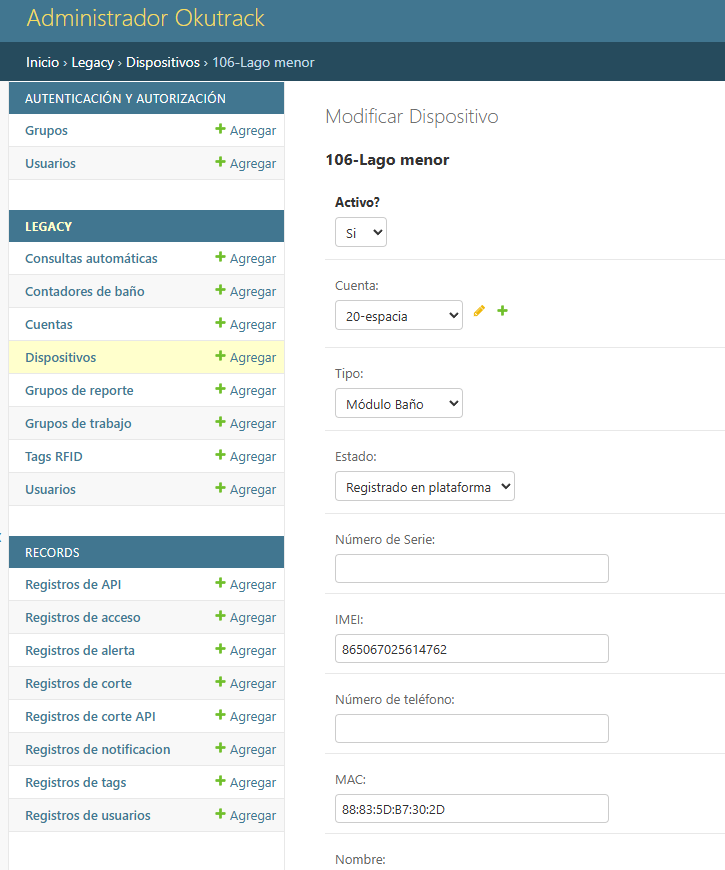
Task: Click the Número de Serie text field
Action: click(471, 569)
